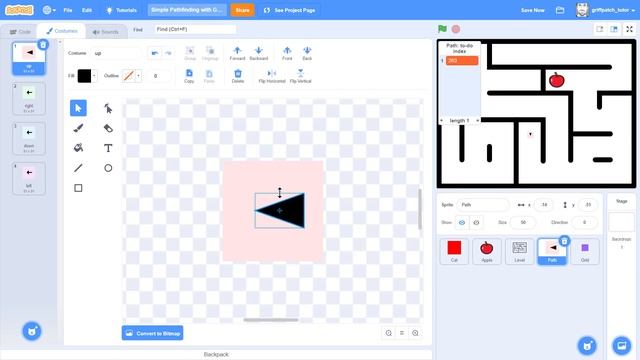This screenshot has width=640, height=360.
Task: Hide the sprite from stage
Action: tap(476, 222)
